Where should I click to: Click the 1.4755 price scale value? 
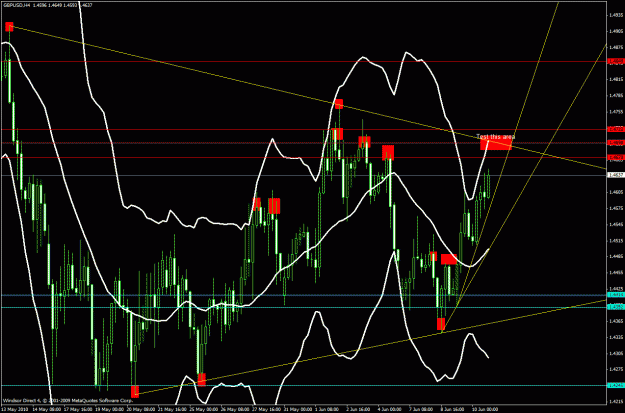[616, 111]
